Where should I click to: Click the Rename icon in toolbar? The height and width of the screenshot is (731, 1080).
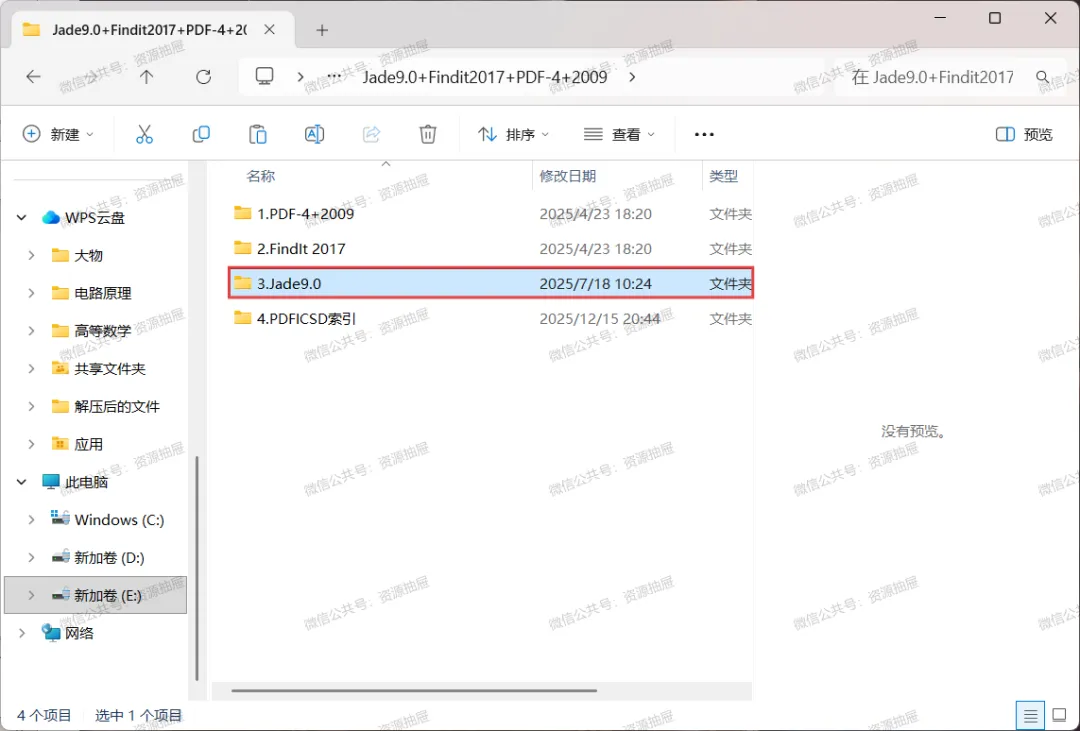tap(314, 134)
